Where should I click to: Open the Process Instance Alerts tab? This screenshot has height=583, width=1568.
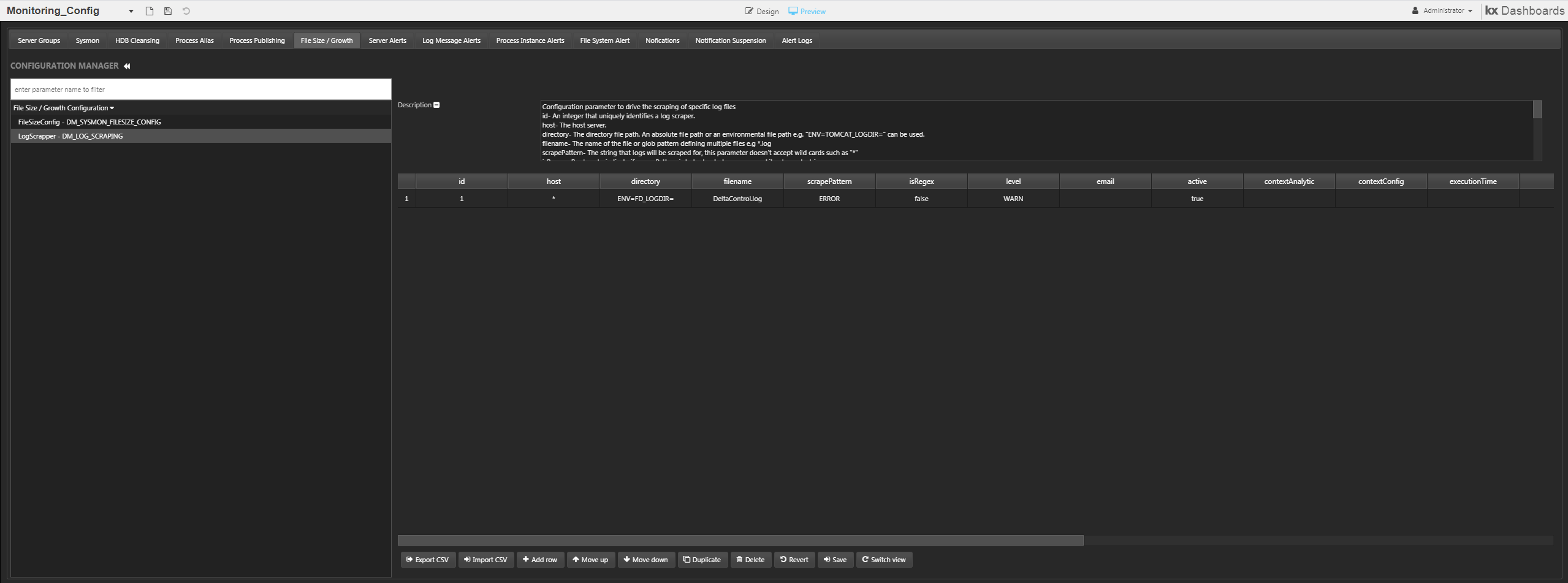[x=530, y=40]
